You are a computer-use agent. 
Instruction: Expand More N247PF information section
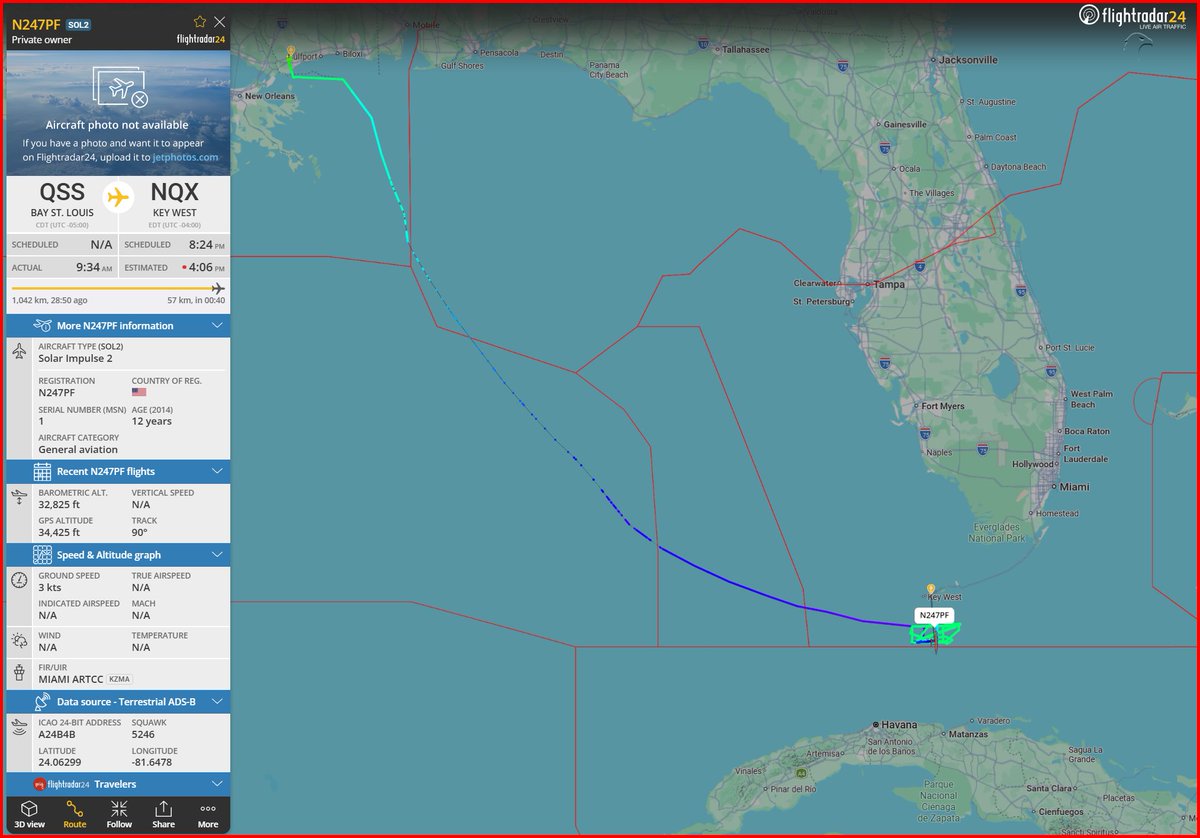(x=118, y=325)
